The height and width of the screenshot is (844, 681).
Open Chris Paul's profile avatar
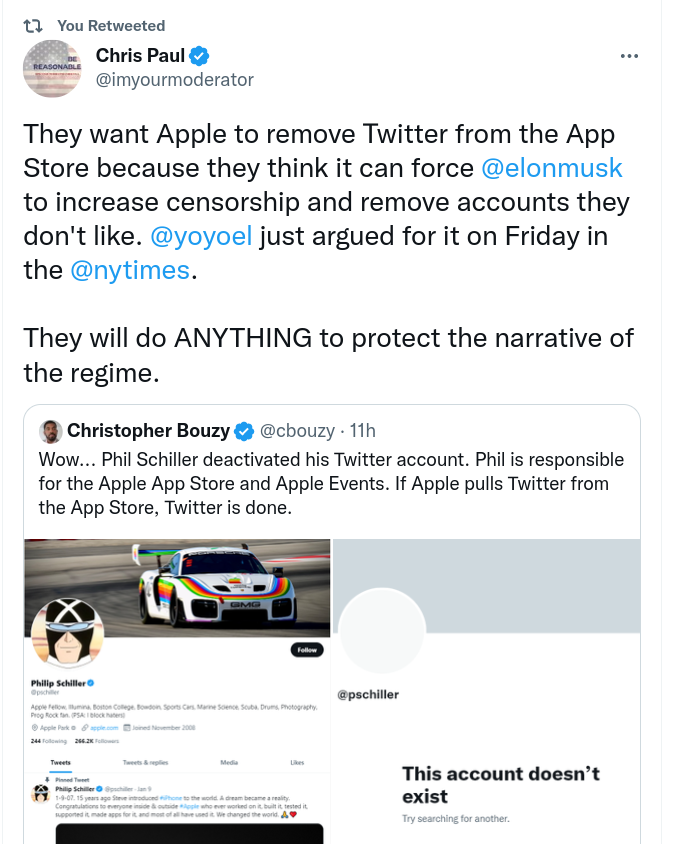click(51, 68)
